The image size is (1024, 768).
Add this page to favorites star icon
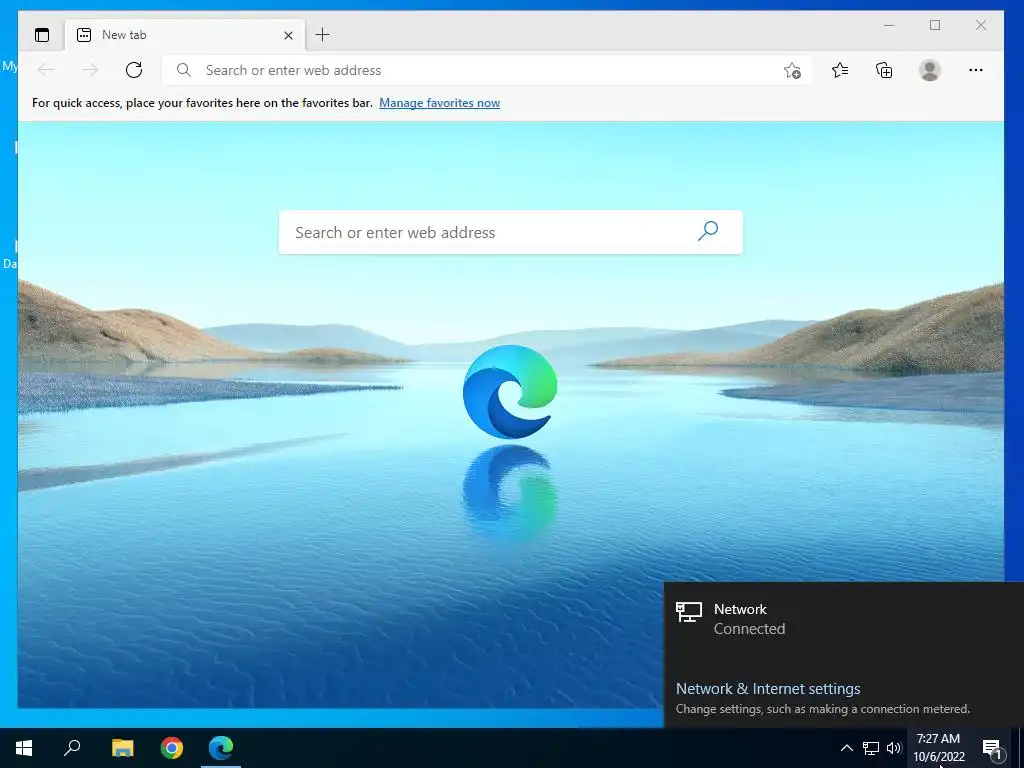792,71
